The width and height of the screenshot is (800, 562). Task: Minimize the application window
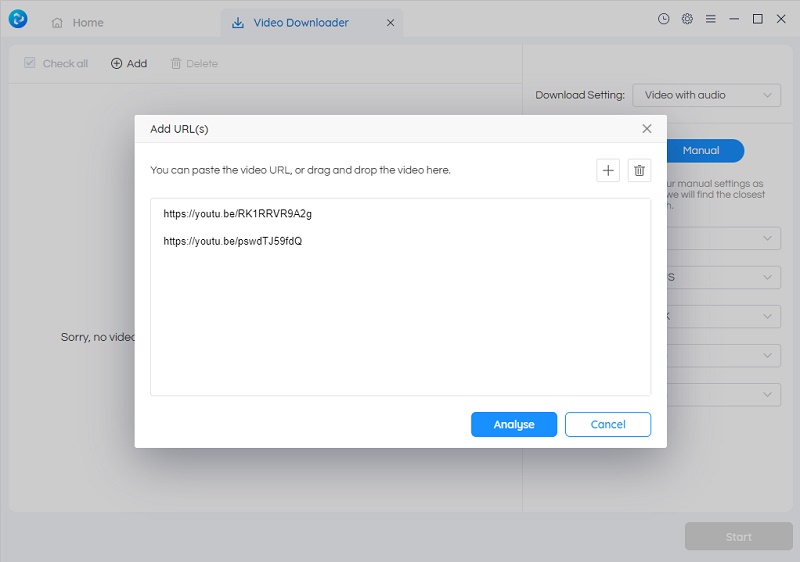734,19
